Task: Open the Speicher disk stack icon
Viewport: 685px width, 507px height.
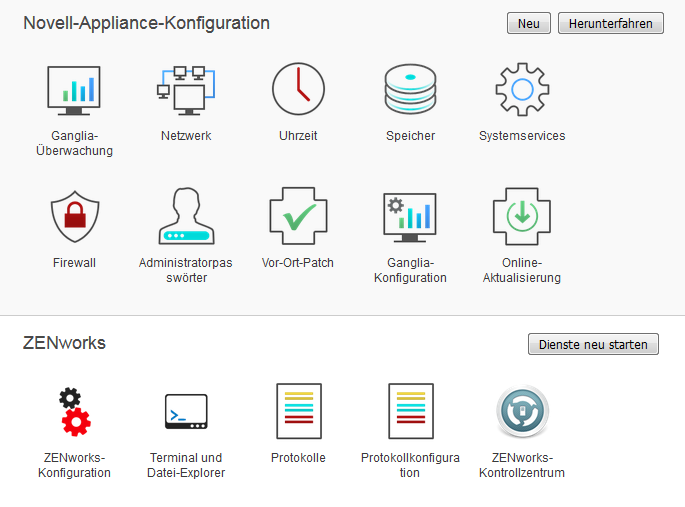Action: (410, 89)
